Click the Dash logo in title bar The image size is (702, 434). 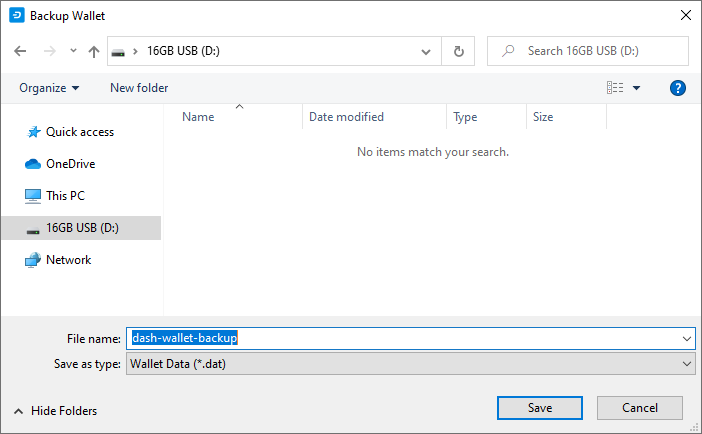click(16, 15)
